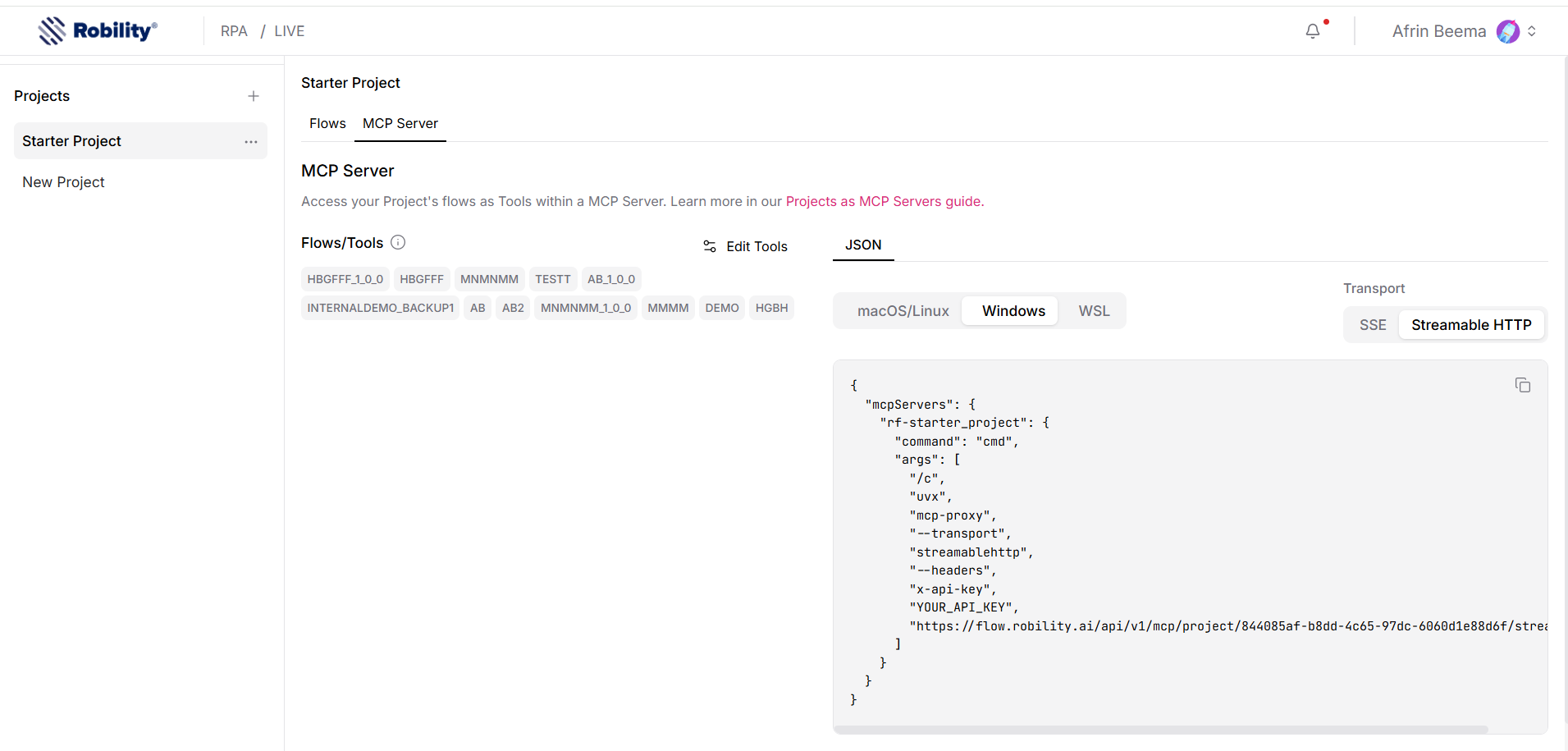This screenshot has height=751, width=1568.
Task: Click the MMMM tool chip
Action: 668,308
